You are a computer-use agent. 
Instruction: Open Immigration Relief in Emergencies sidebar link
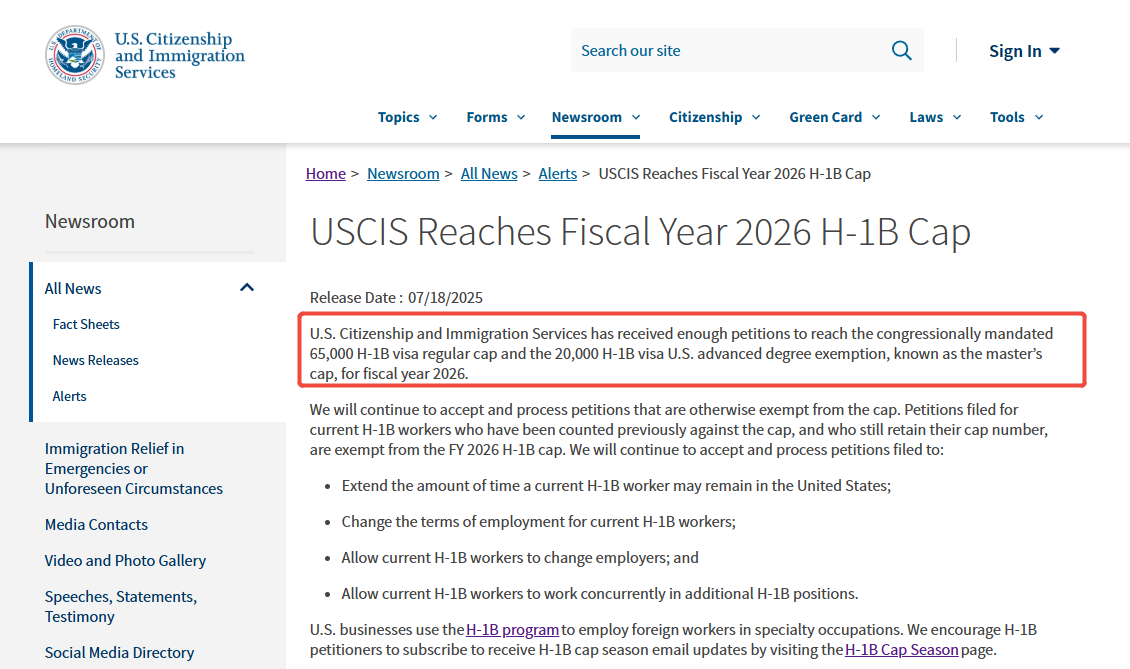[x=133, y=469]
